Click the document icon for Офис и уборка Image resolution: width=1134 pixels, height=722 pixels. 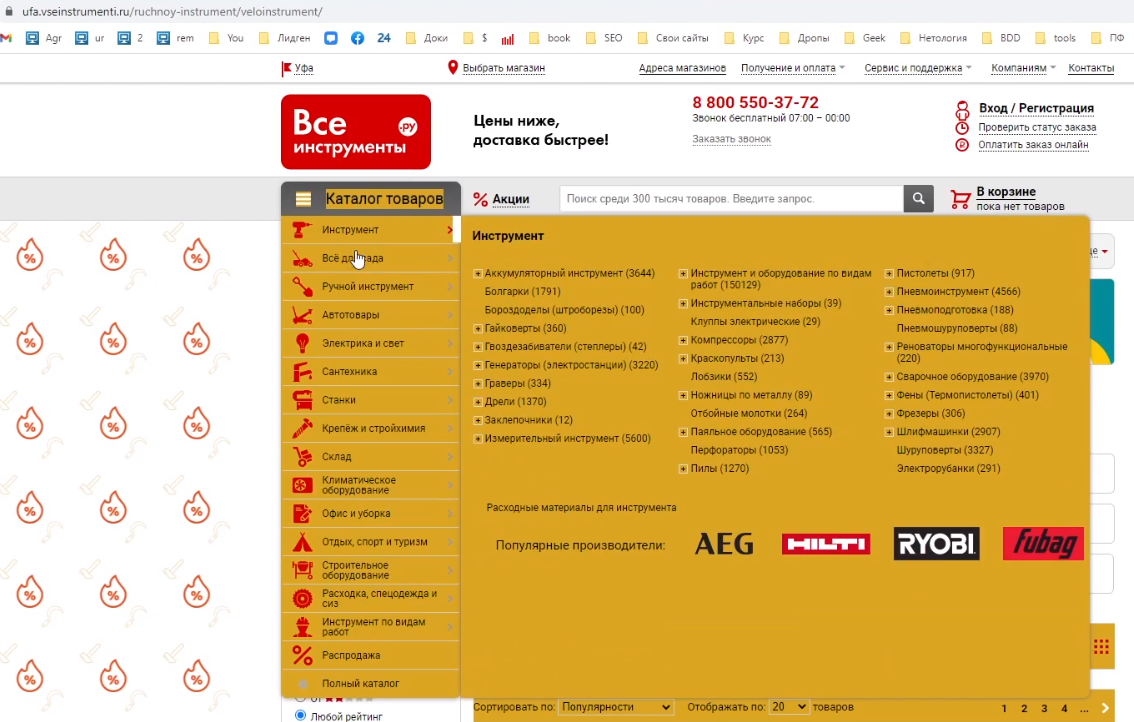click(x=302, y=514)
